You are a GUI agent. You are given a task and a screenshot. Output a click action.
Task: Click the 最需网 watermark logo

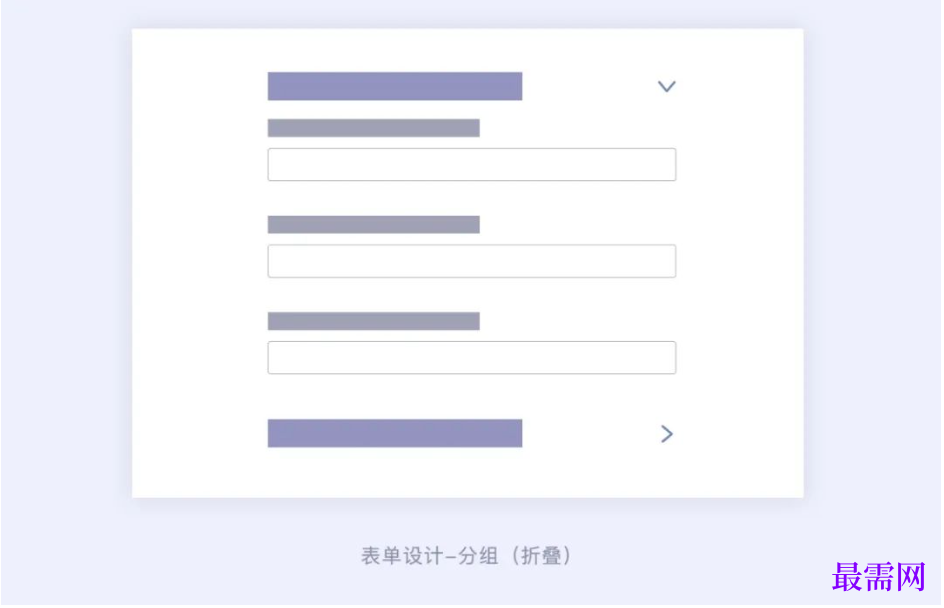(880, 577)
